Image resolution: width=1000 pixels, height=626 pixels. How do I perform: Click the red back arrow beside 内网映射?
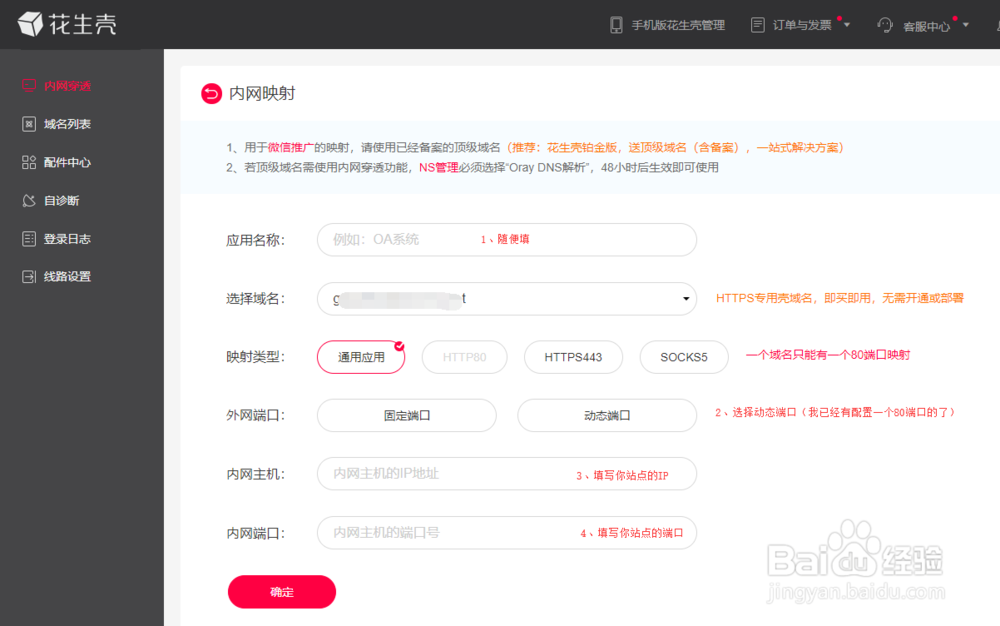tap(211, 94)
